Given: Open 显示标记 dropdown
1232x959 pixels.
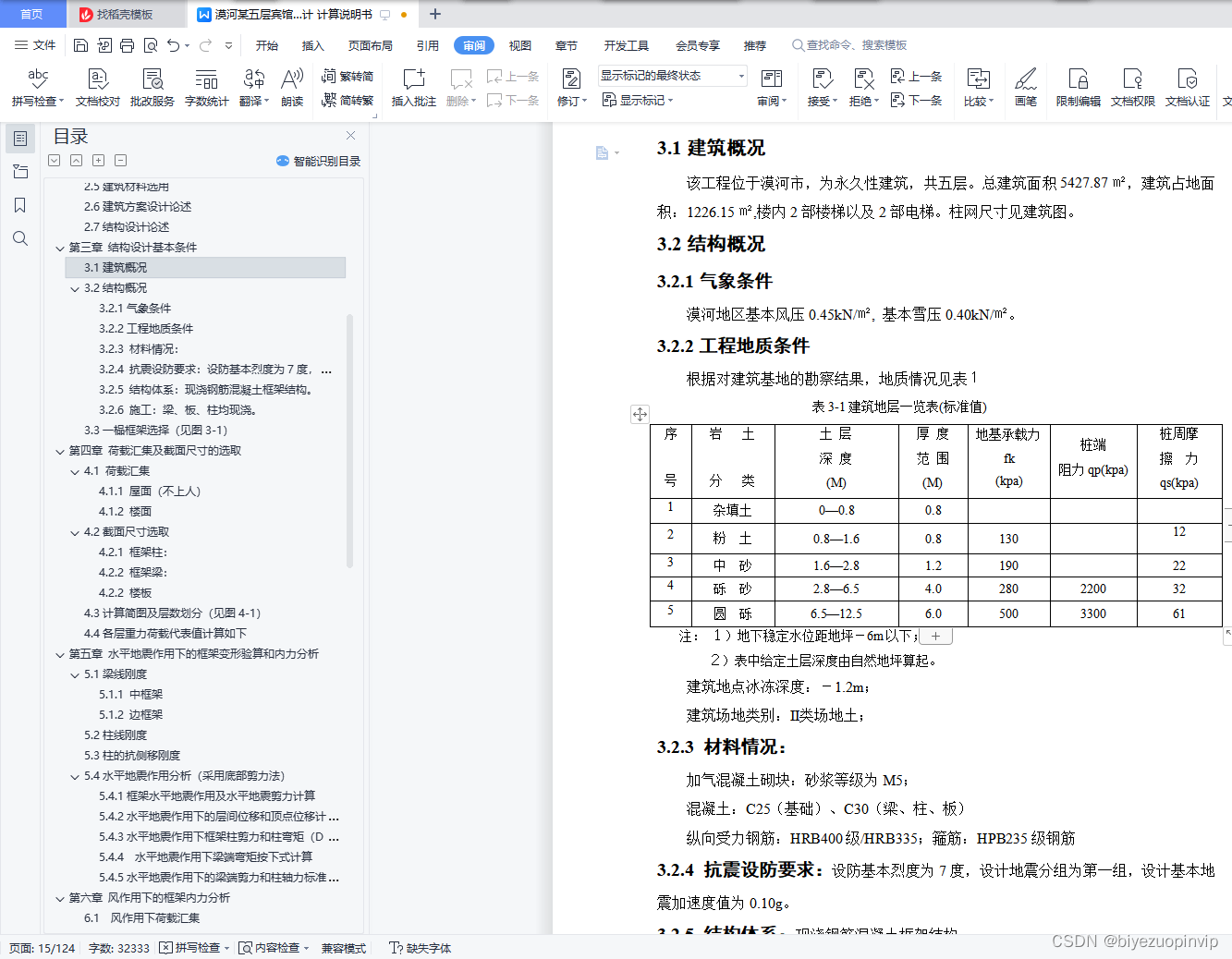Looking at the screenshot, I should pos(638,100).
